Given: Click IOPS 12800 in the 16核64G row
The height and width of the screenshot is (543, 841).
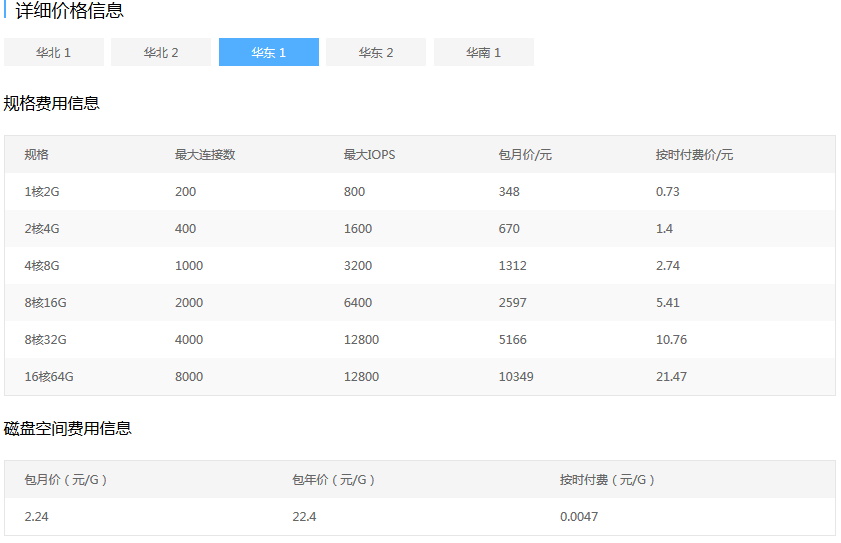Looking at the screenshot, I should (362, 377).
